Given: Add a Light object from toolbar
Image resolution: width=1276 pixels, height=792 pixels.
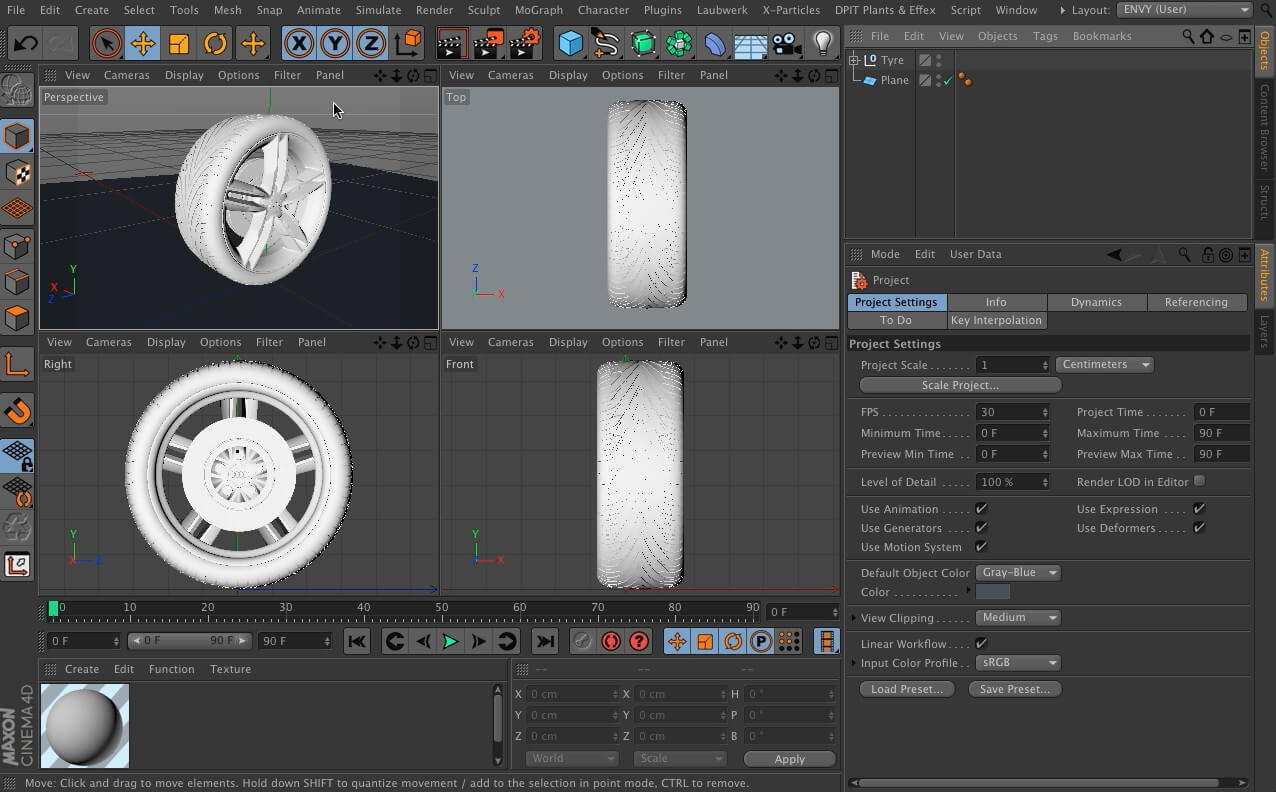Looking at the screenshot, I should click(823, 44).
